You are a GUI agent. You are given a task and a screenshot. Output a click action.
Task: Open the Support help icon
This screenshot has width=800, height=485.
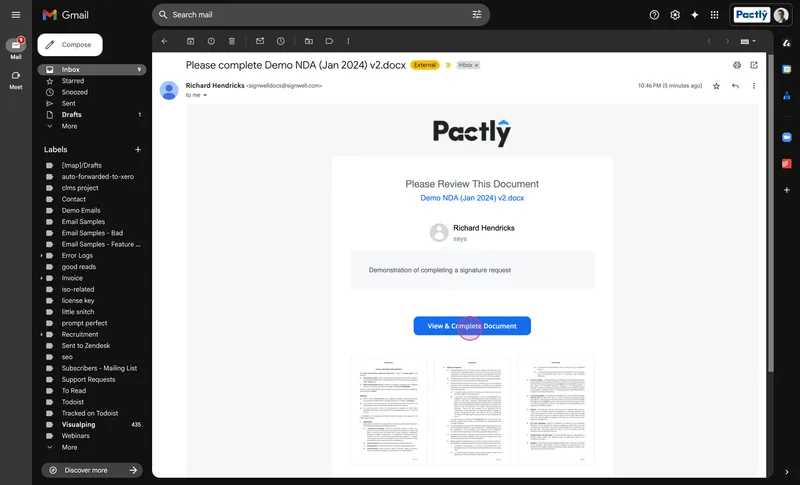click(x=654, y=15)
